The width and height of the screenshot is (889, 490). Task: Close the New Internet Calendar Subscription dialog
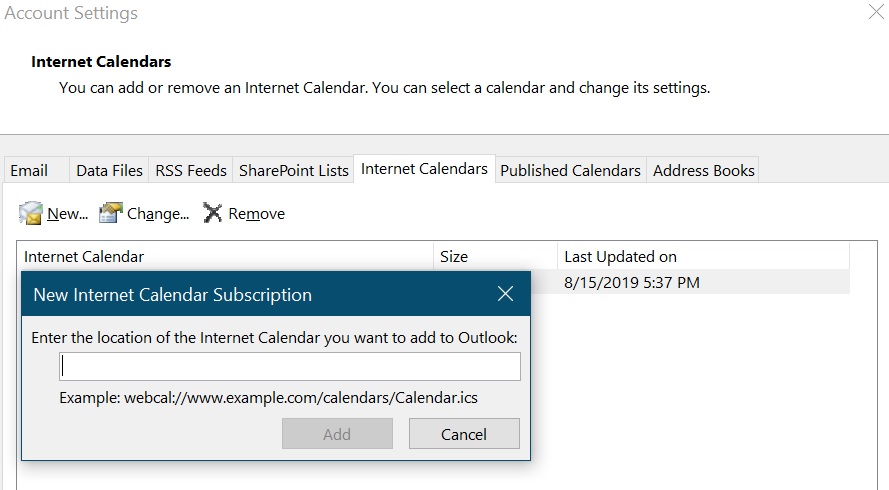(505, 294)
